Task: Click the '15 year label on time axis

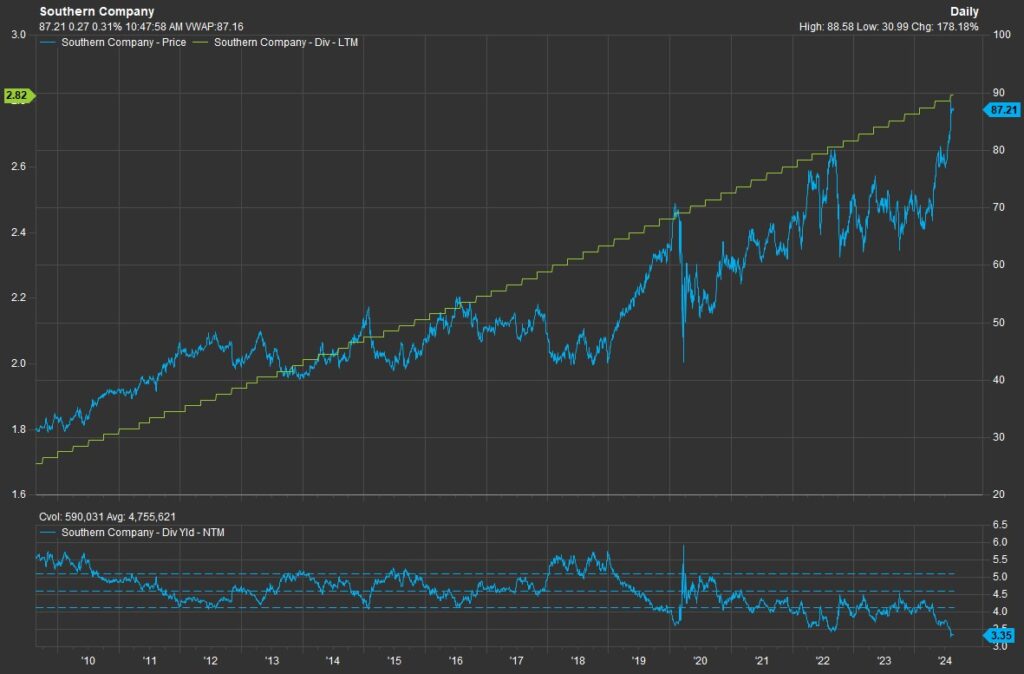Action: [x=394, y=660]
